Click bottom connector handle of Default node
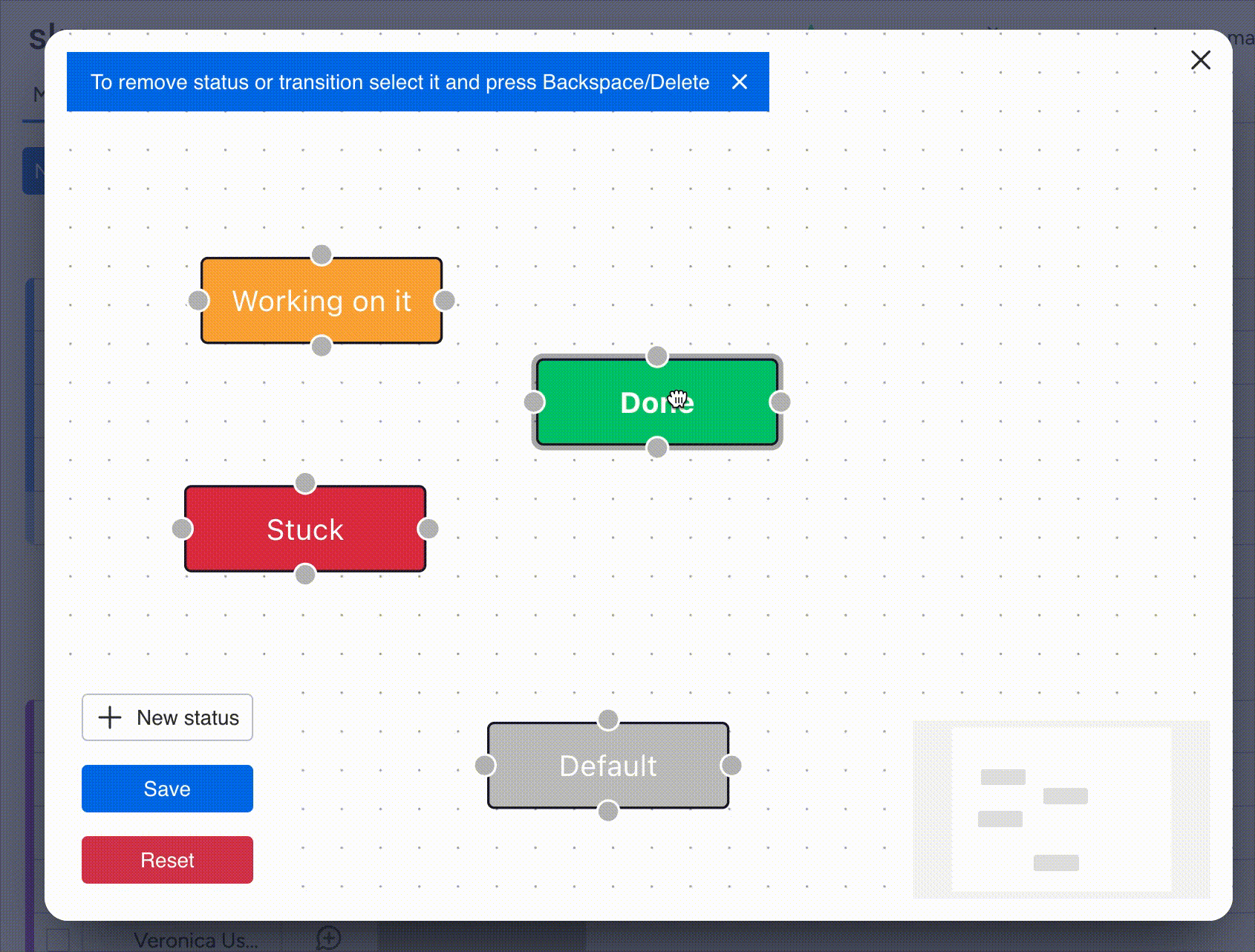The image size is (1255, 952). point(608,811)
